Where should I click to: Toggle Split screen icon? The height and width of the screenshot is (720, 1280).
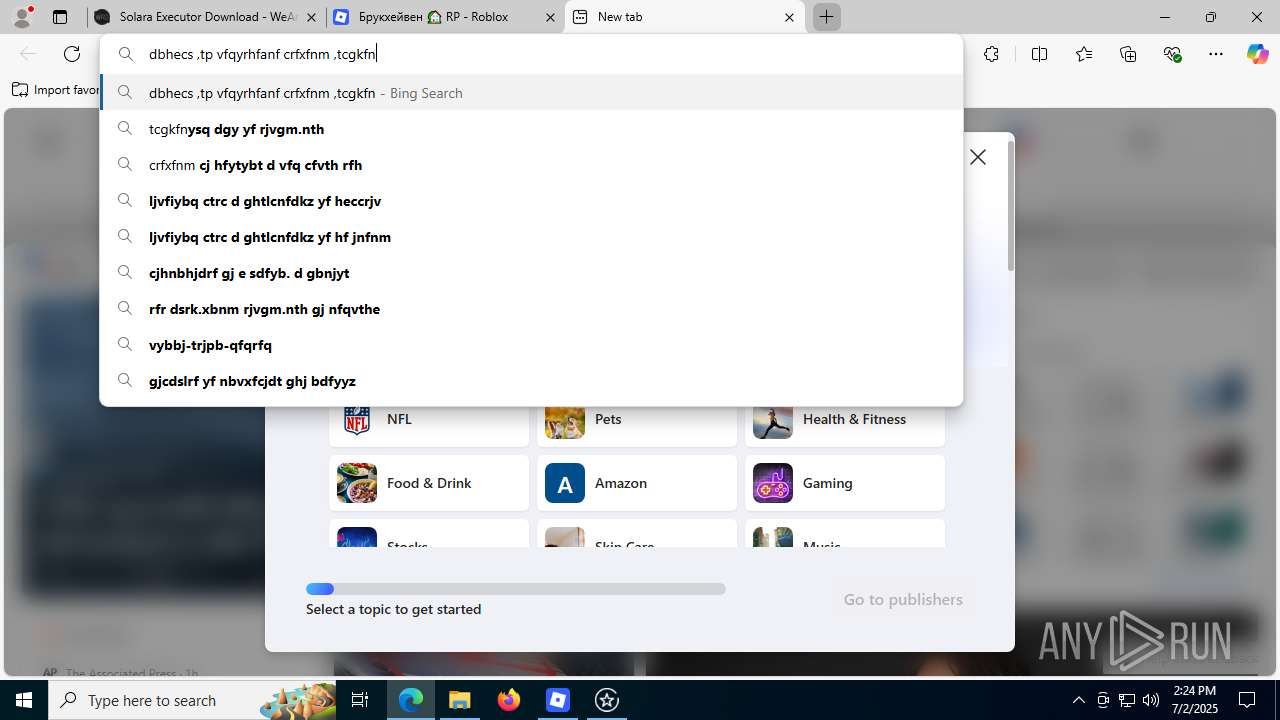1039,54
